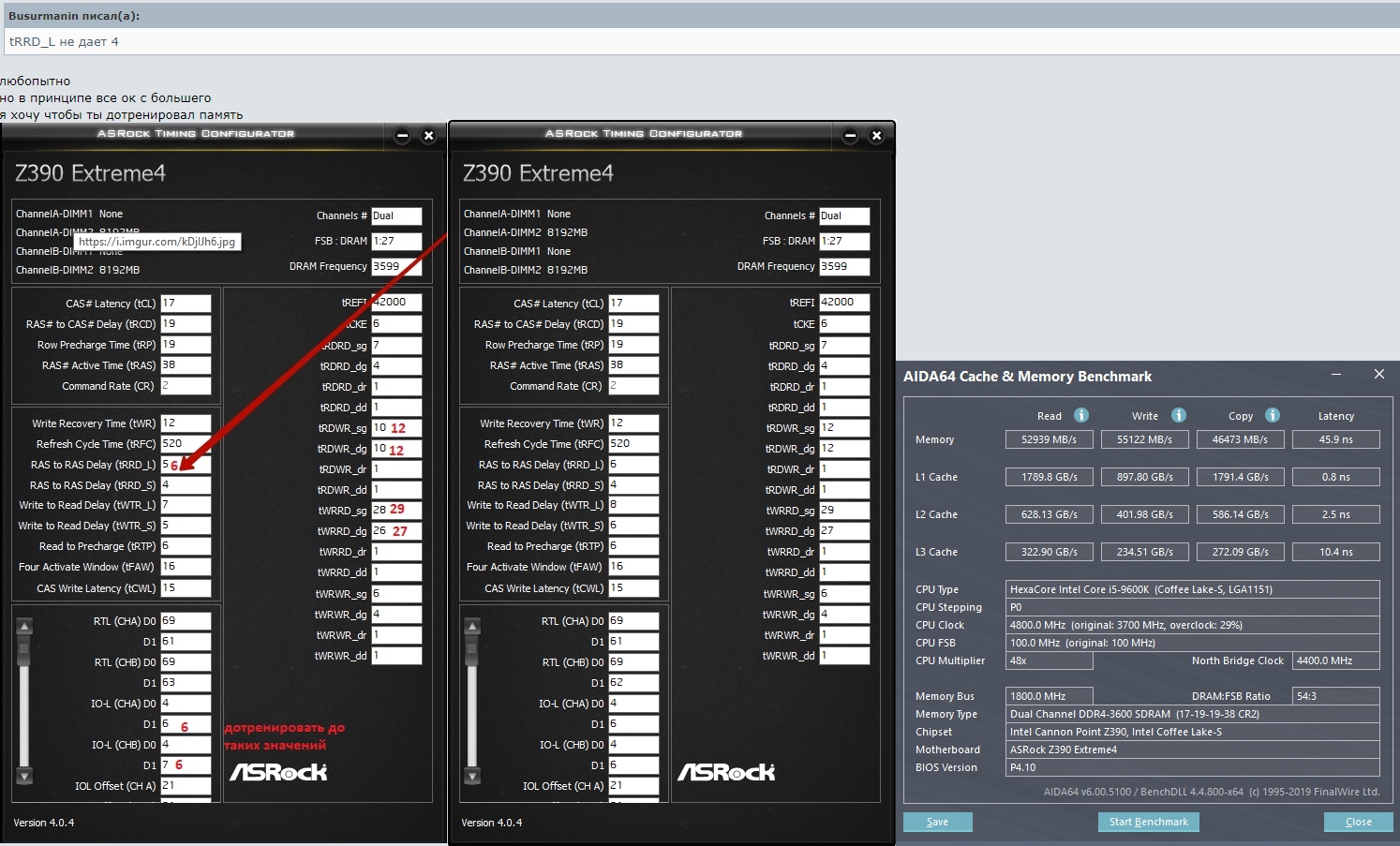
Task: Minimize the AIDA64 Cache & Memory Benchmark window
Action: (1336, 375)
